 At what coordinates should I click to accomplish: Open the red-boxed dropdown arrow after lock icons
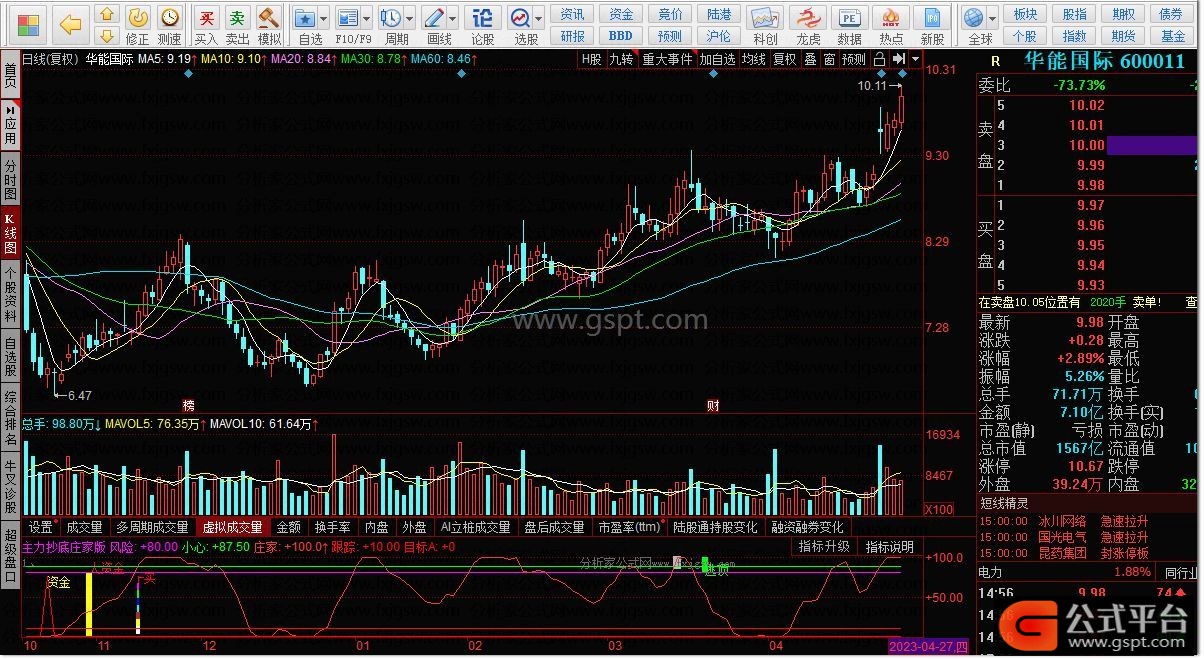(915, 59)
